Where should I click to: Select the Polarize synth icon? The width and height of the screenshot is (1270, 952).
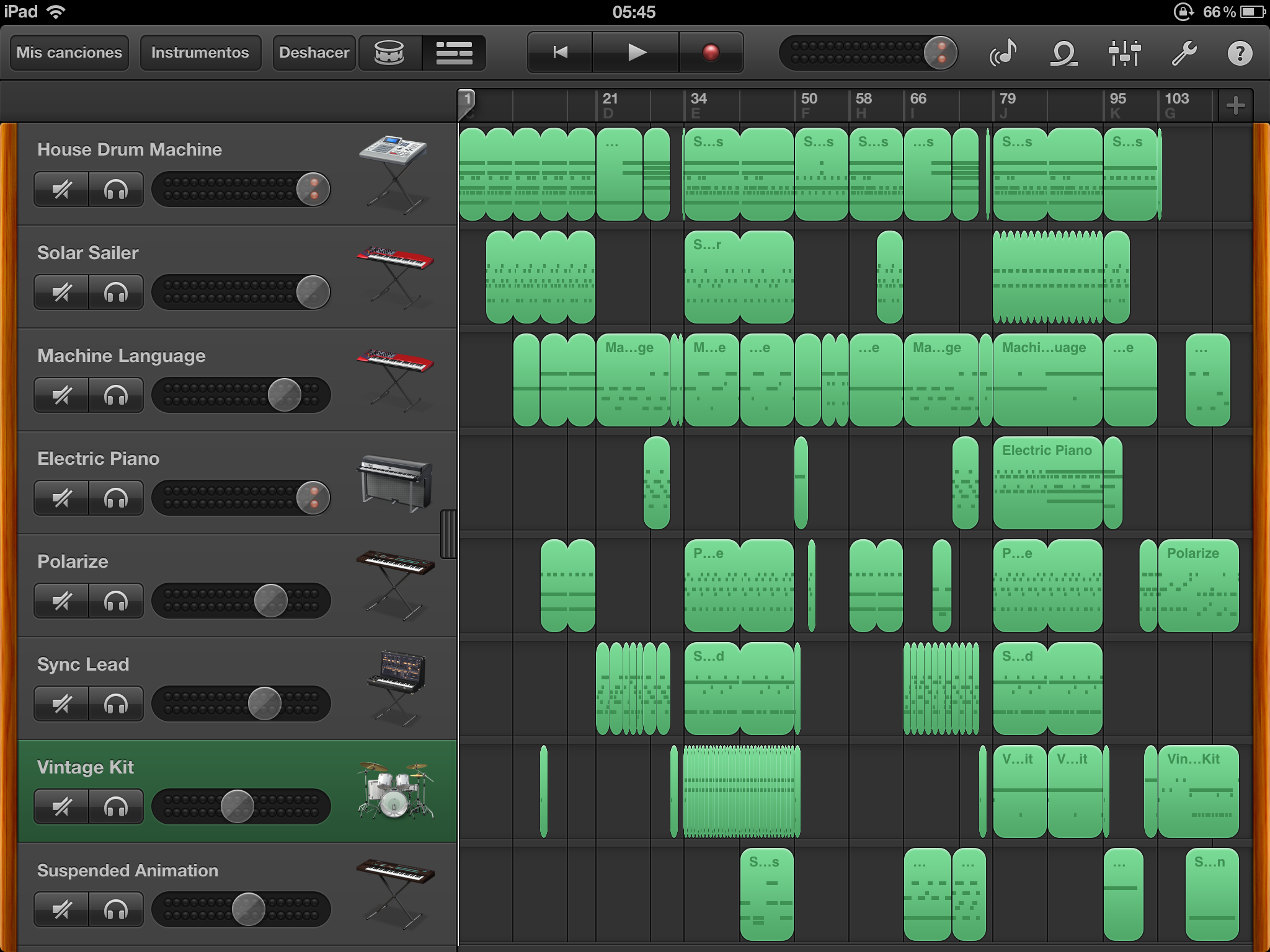point(394,585)
